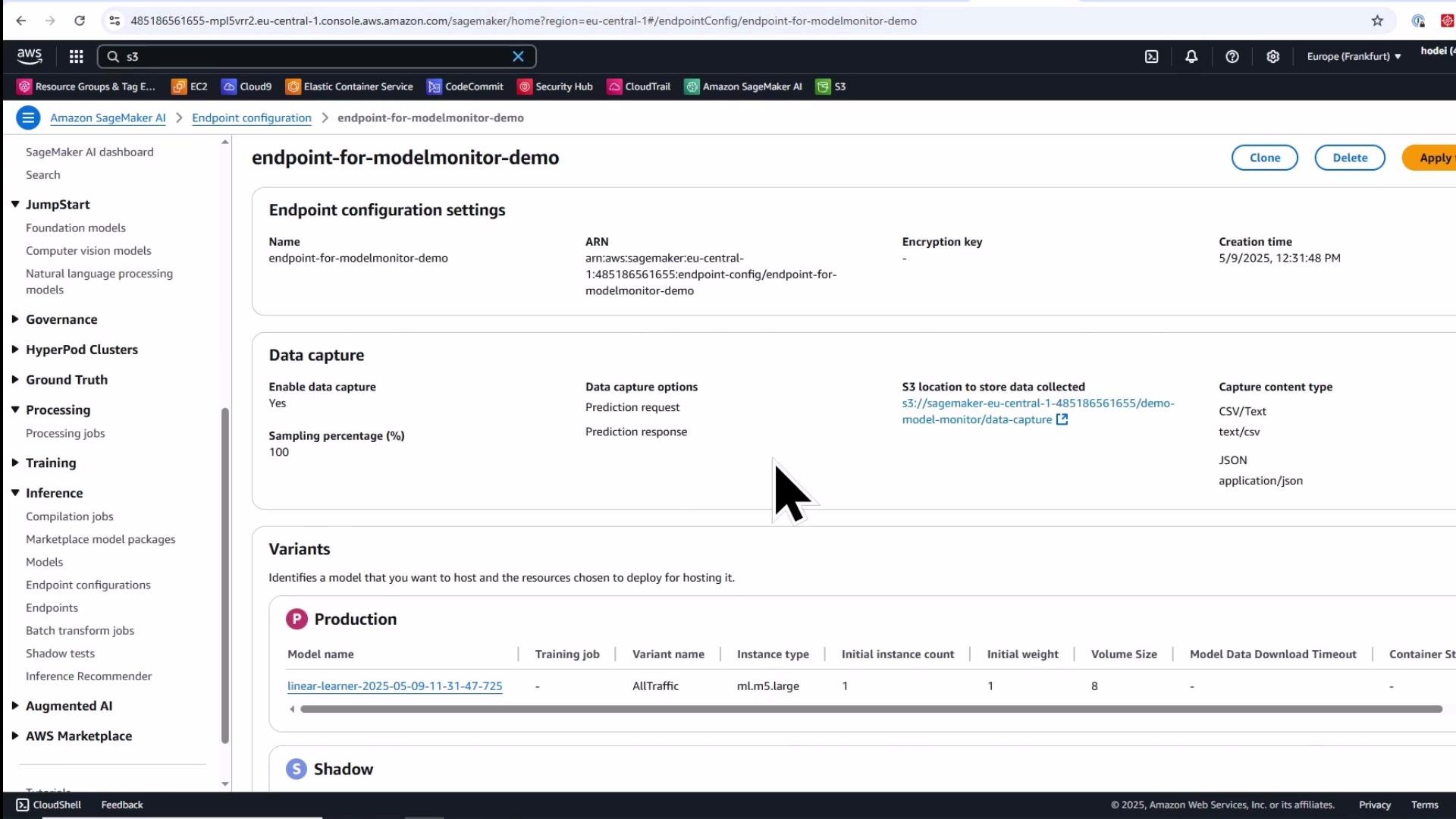
Task: Open Models in sidebar
Action: (44, 562)
